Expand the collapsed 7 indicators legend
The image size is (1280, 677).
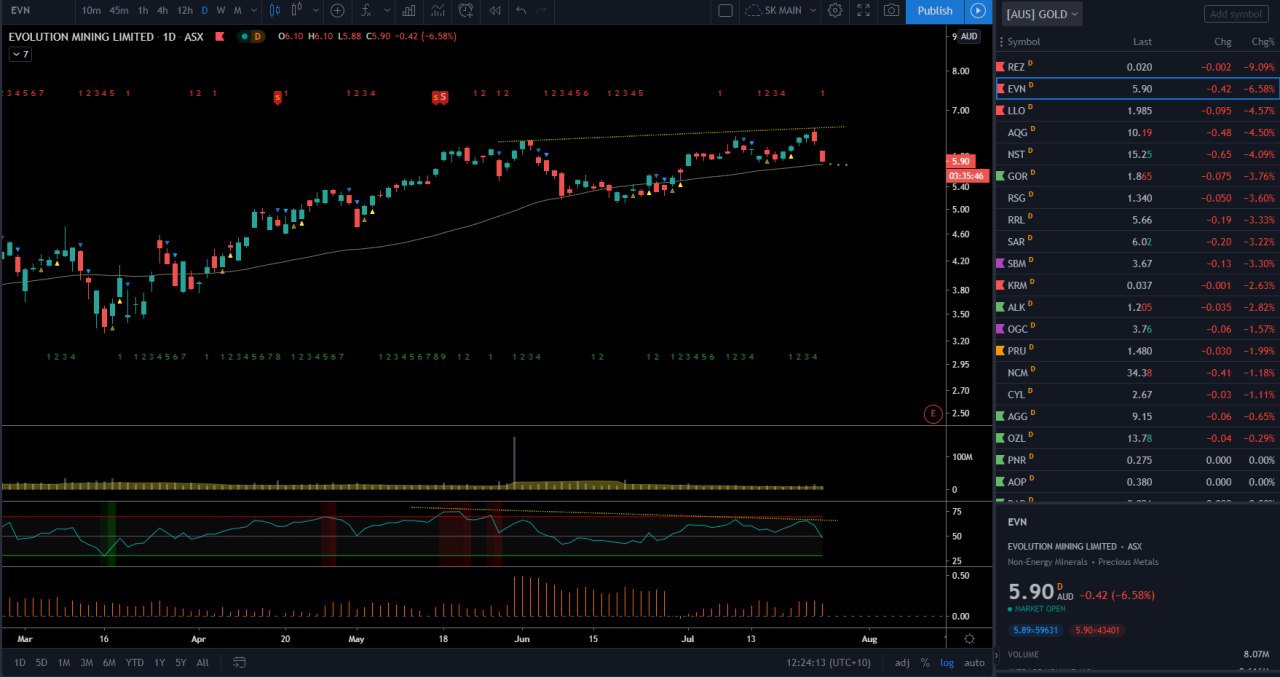[x=21, y=54]
